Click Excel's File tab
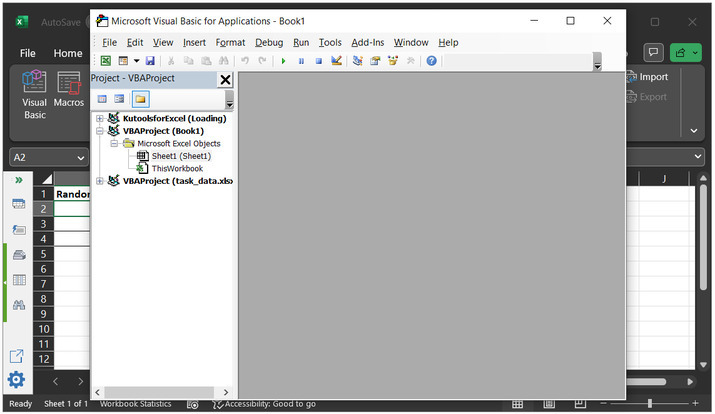This screenshot has height=414, width=715. tap(27, 53)
